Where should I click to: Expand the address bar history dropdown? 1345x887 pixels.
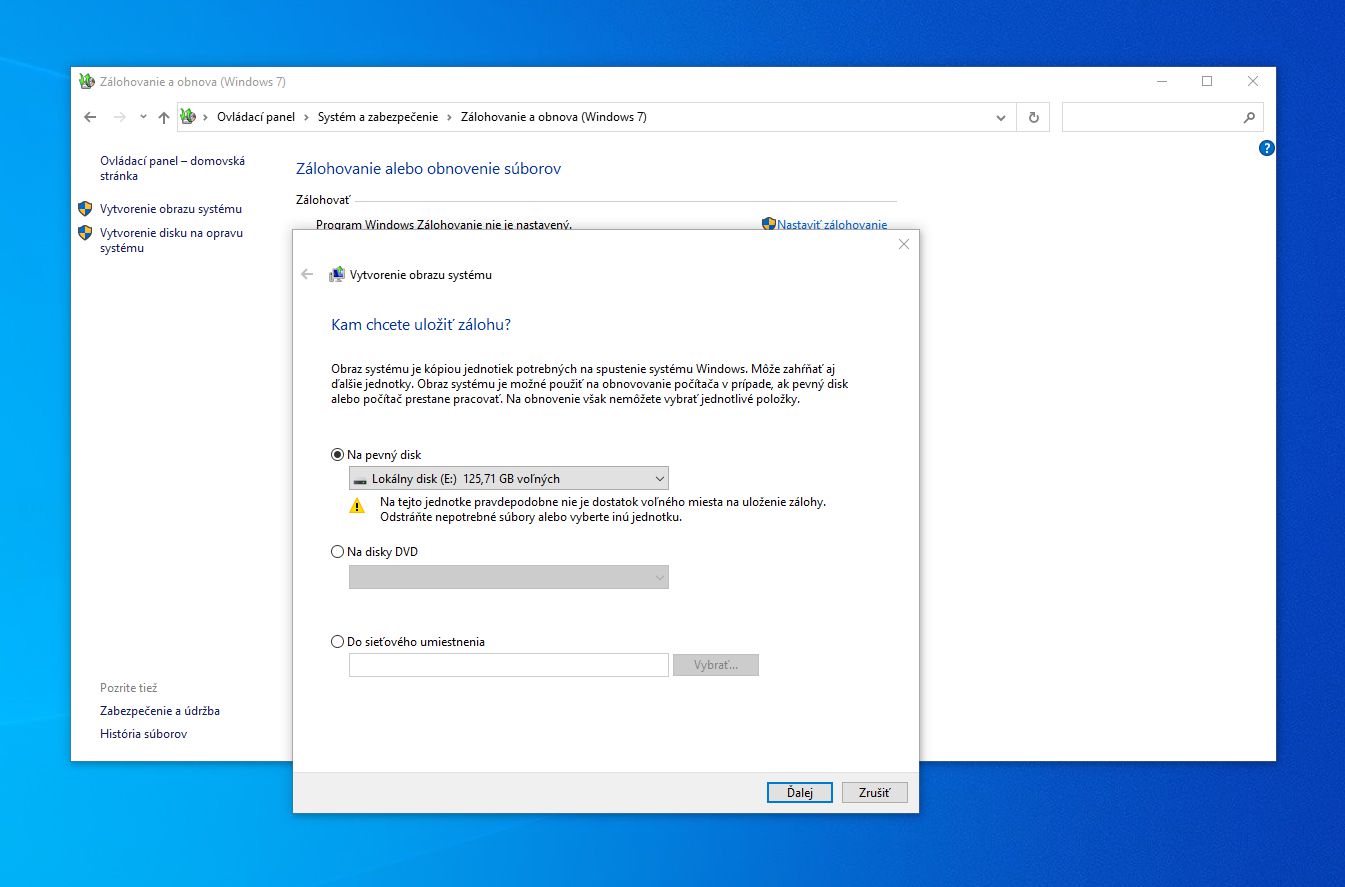pyautogui.click(x=1001, y=117)
